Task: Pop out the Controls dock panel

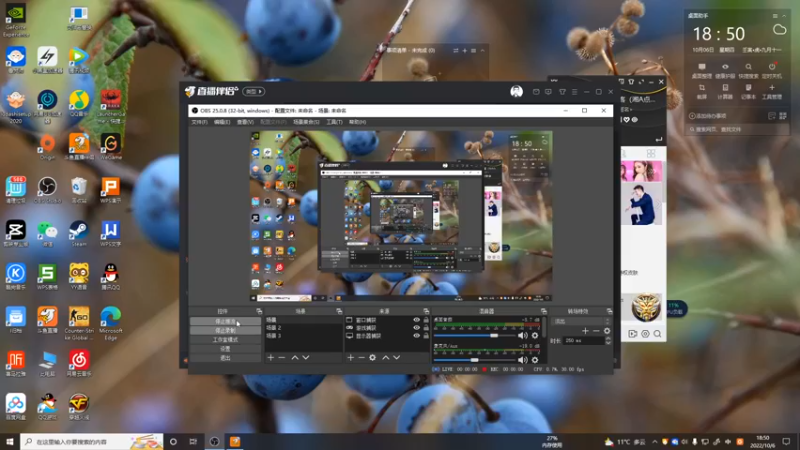Action: [x=259, y=311]
